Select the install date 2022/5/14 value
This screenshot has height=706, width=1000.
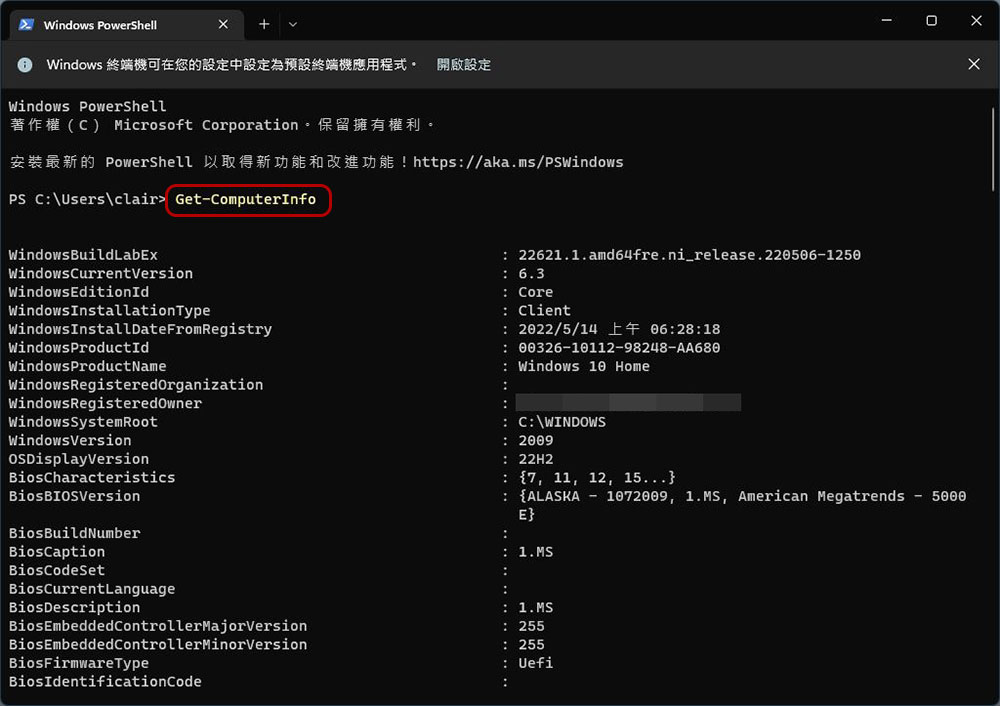[619, 329]
